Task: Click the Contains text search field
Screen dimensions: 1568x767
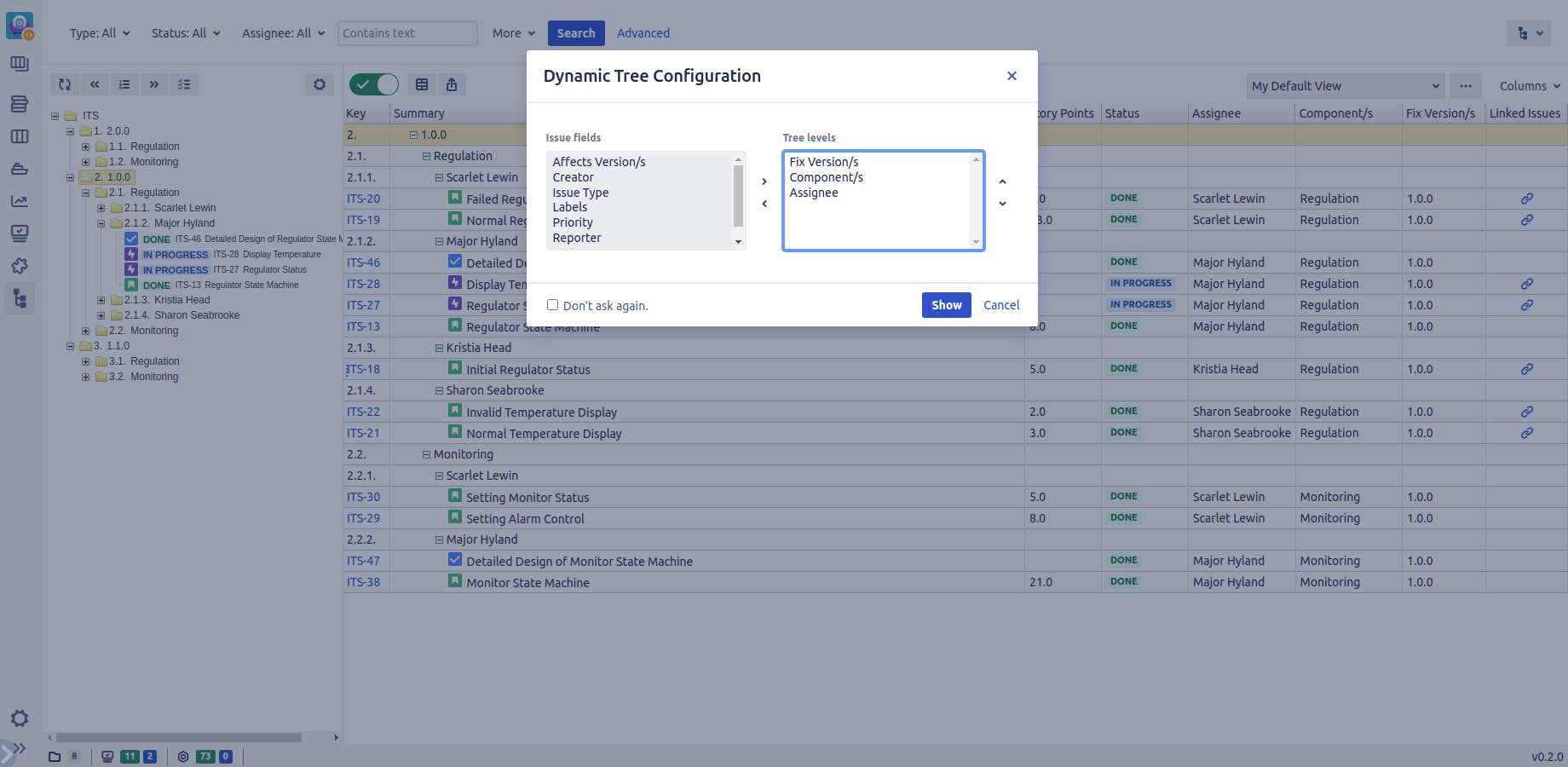Action: [x=407, y=33]
